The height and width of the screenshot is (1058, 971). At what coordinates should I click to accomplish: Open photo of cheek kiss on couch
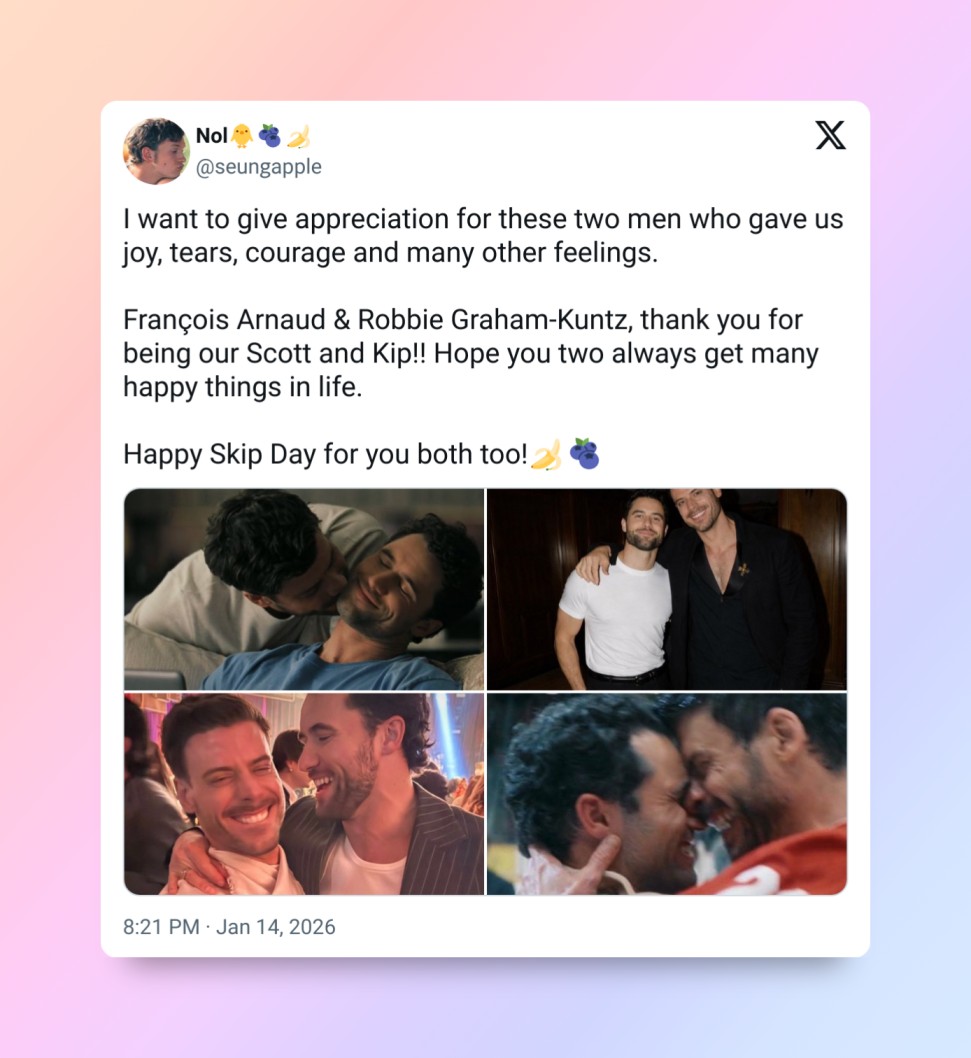click(304, 589)
